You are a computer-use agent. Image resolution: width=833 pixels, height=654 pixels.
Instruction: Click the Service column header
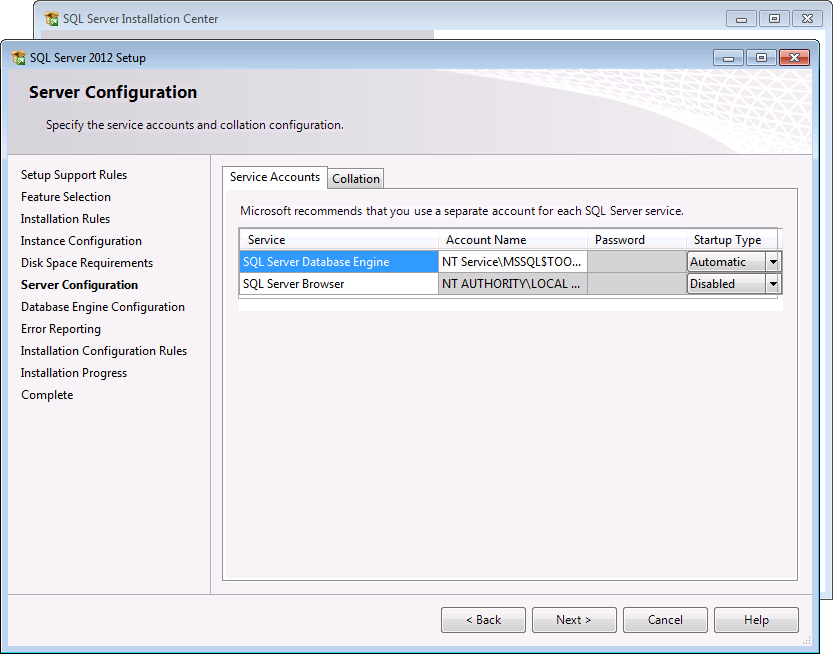tap(339, 240)
